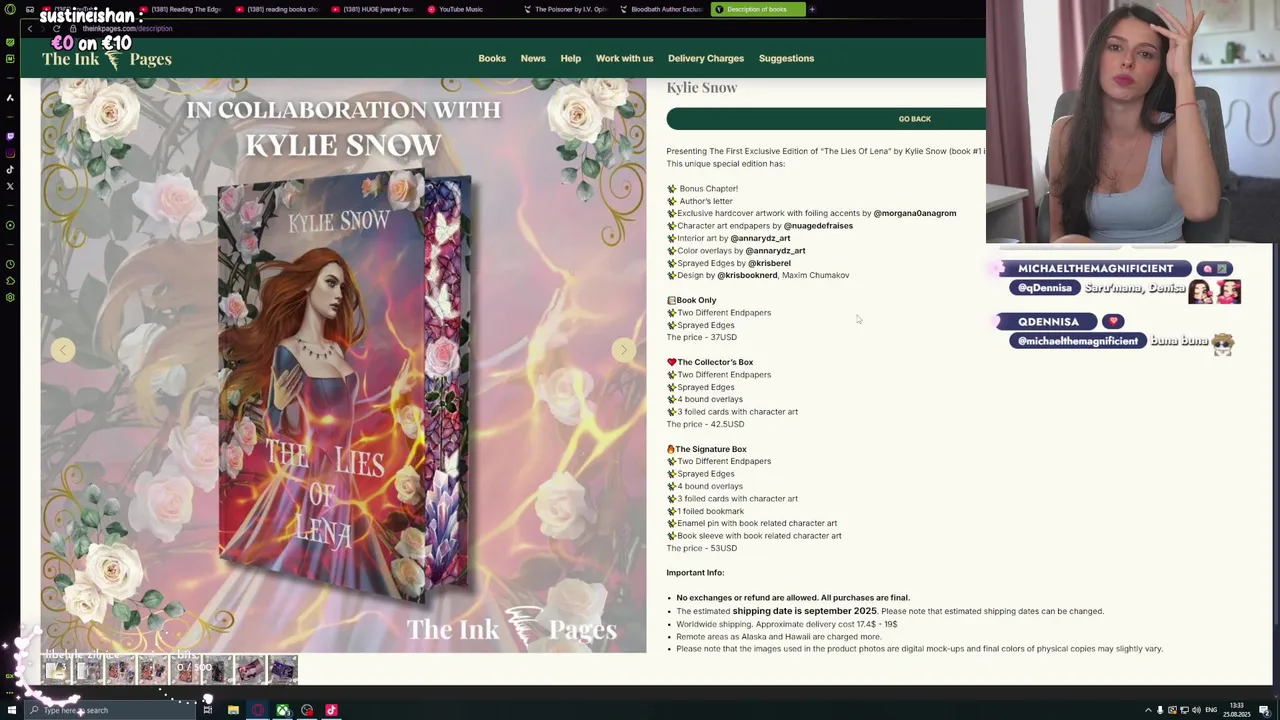
Task: Click @krisberel sprayed edges mention
Action: [x=769, y=263]
